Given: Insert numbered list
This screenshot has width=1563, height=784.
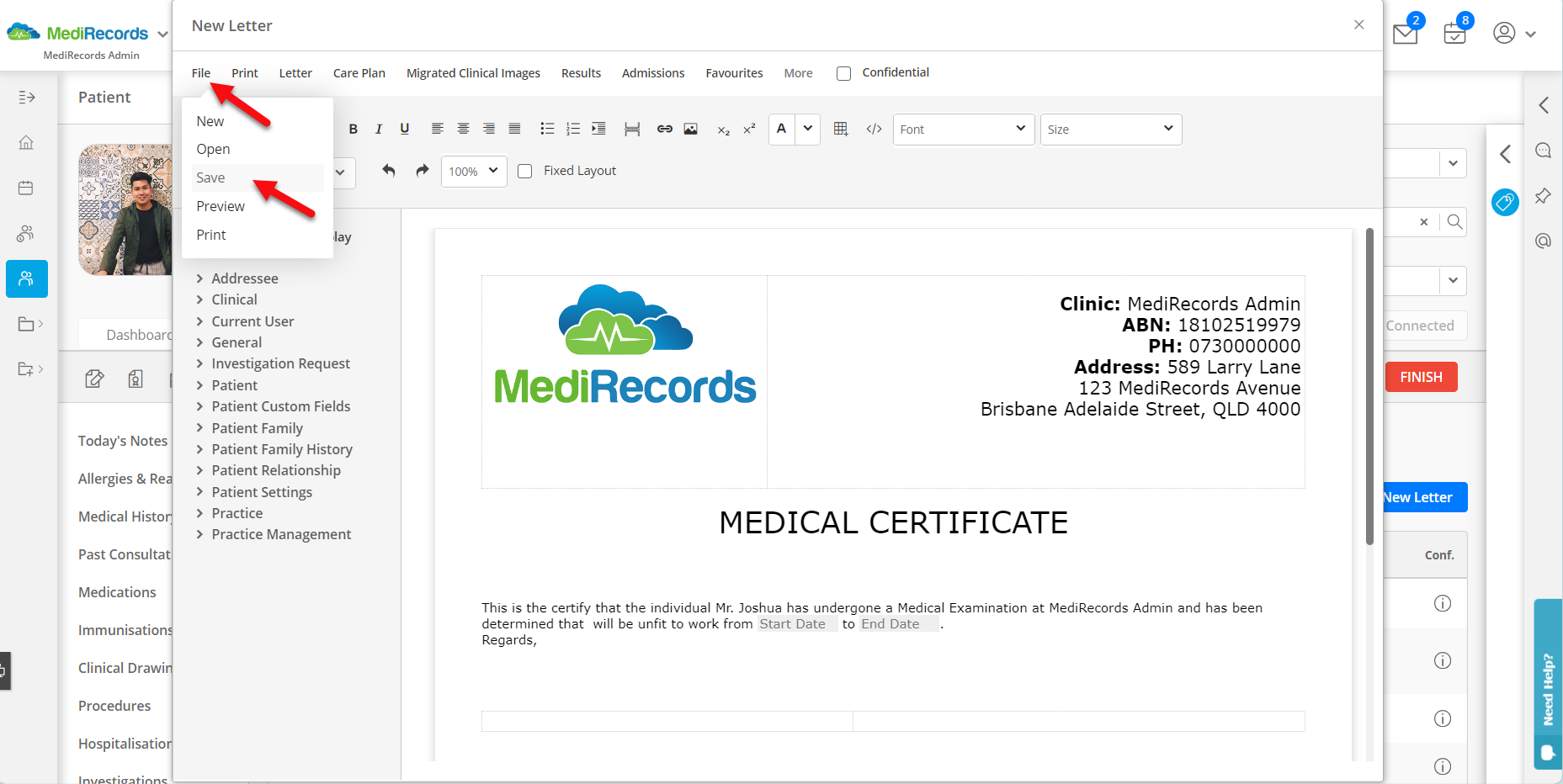Looking at the screenshot, I should coord(573,129).
